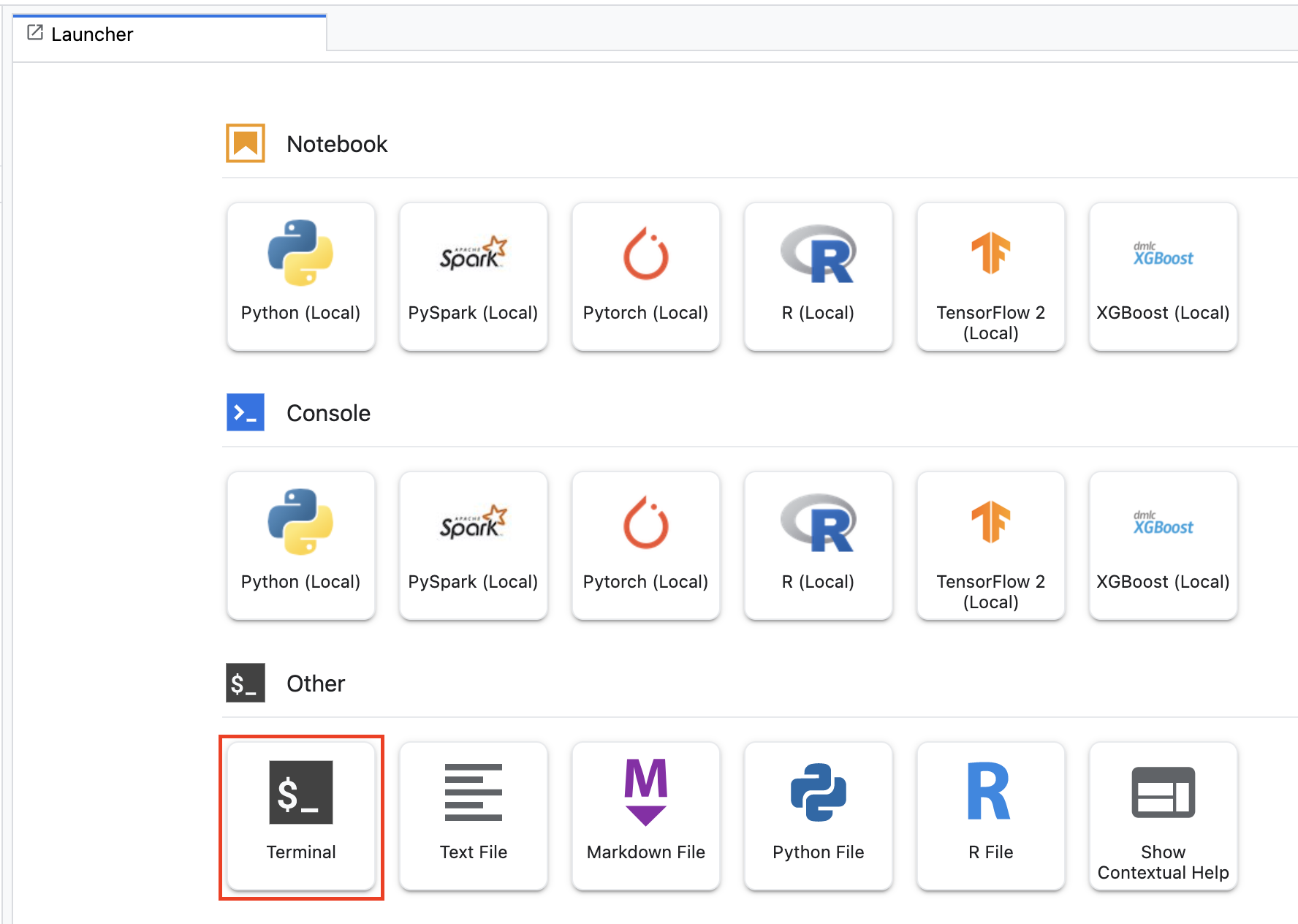This screenshot has width=1298, height=924.
Task: Click Show Contextual Help
Action: click(1163, 816)
